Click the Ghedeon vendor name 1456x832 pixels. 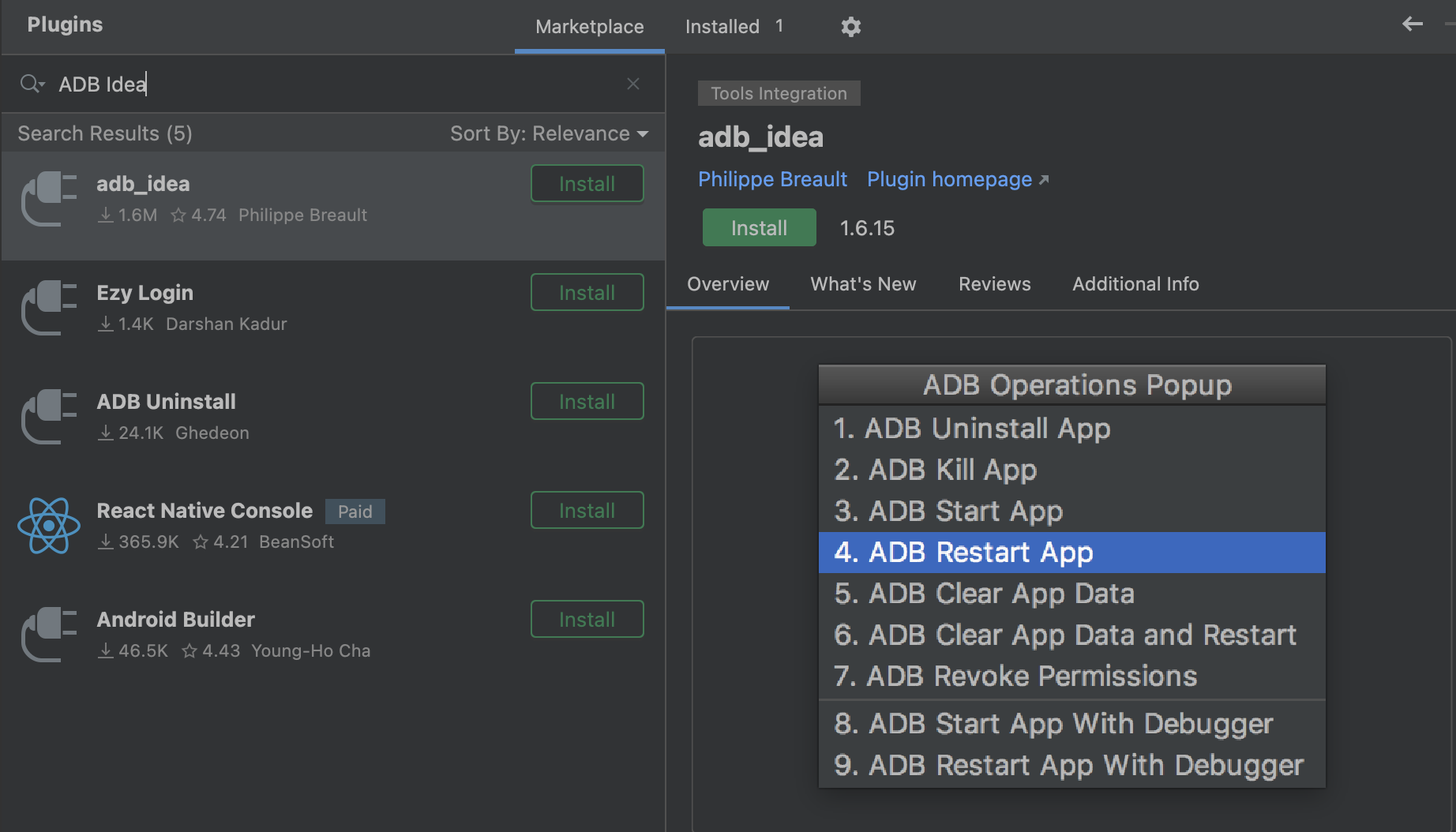click(x=212, y=433)
